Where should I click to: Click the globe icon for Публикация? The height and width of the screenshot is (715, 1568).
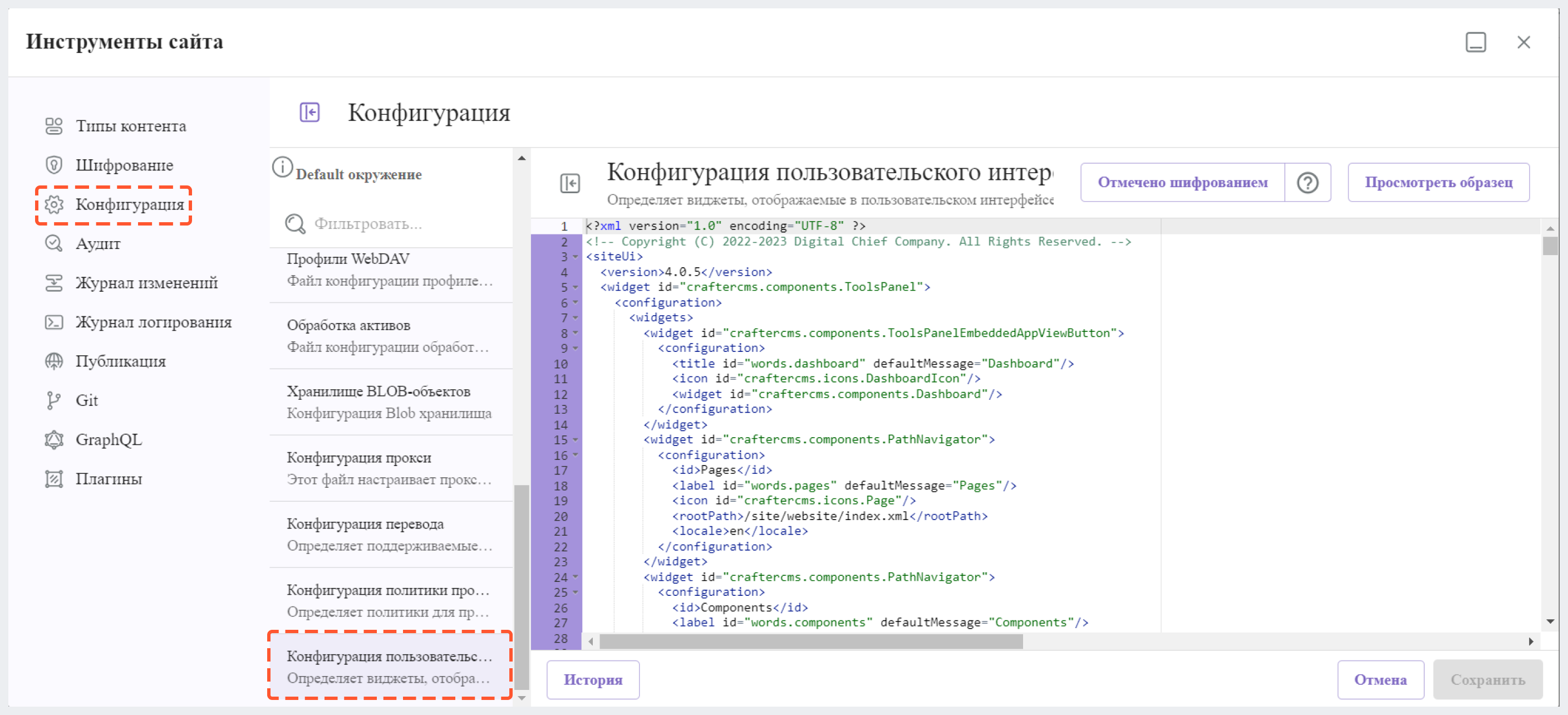[x=54, y=361]
